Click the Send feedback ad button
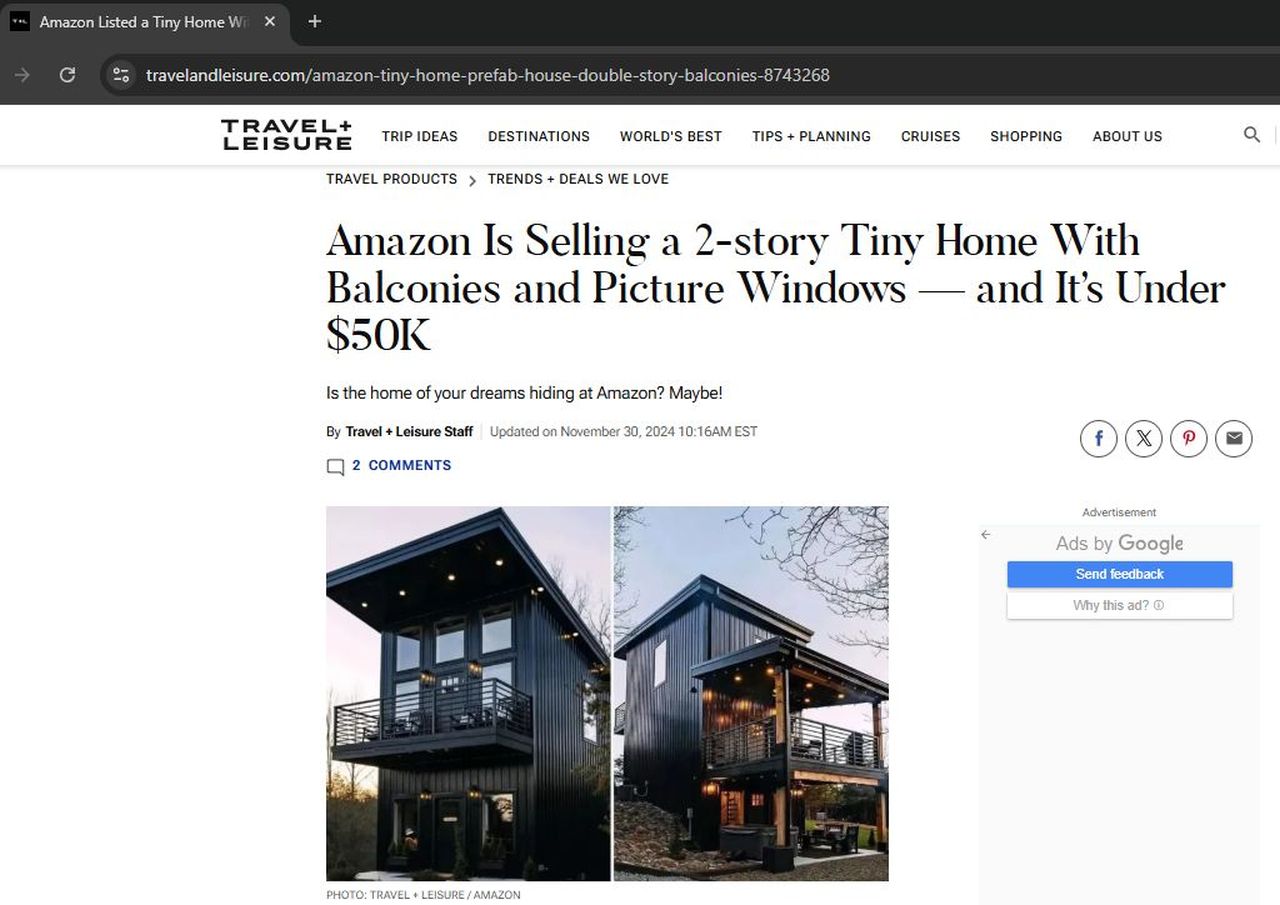 pyautogui.click(x=1119, y=574)
